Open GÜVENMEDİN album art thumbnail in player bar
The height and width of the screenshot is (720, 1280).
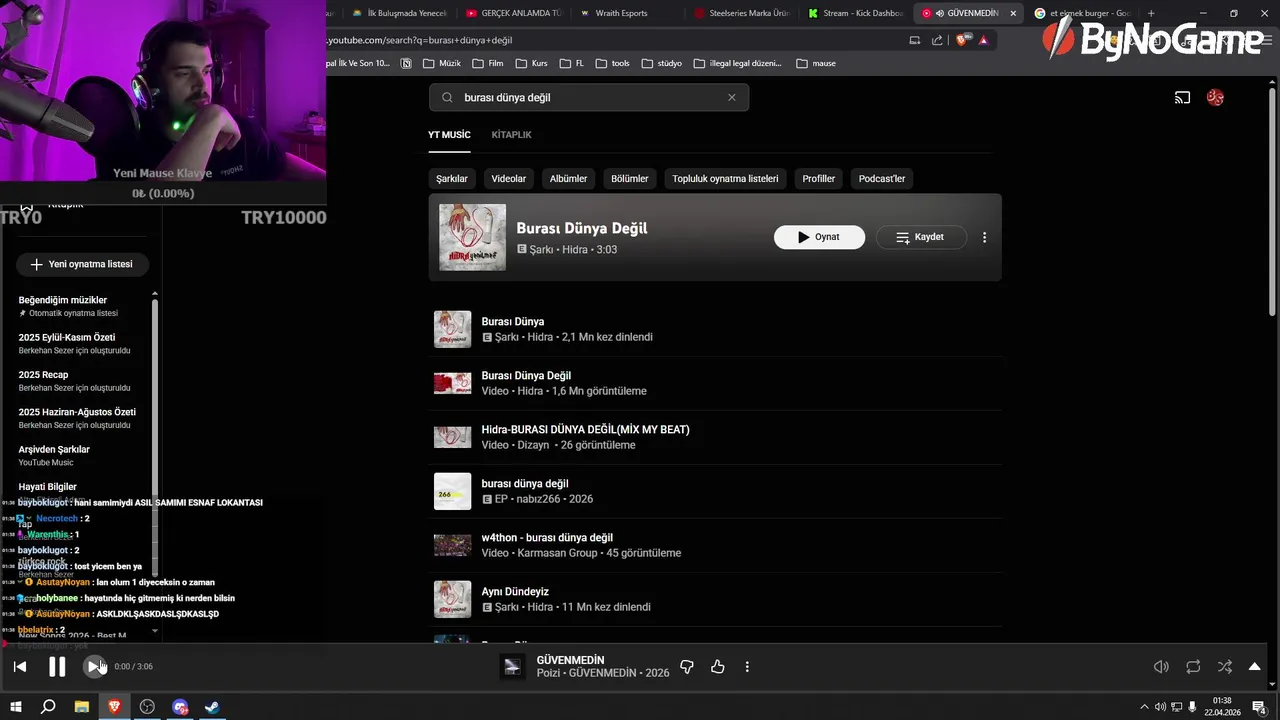pos(512,667)
